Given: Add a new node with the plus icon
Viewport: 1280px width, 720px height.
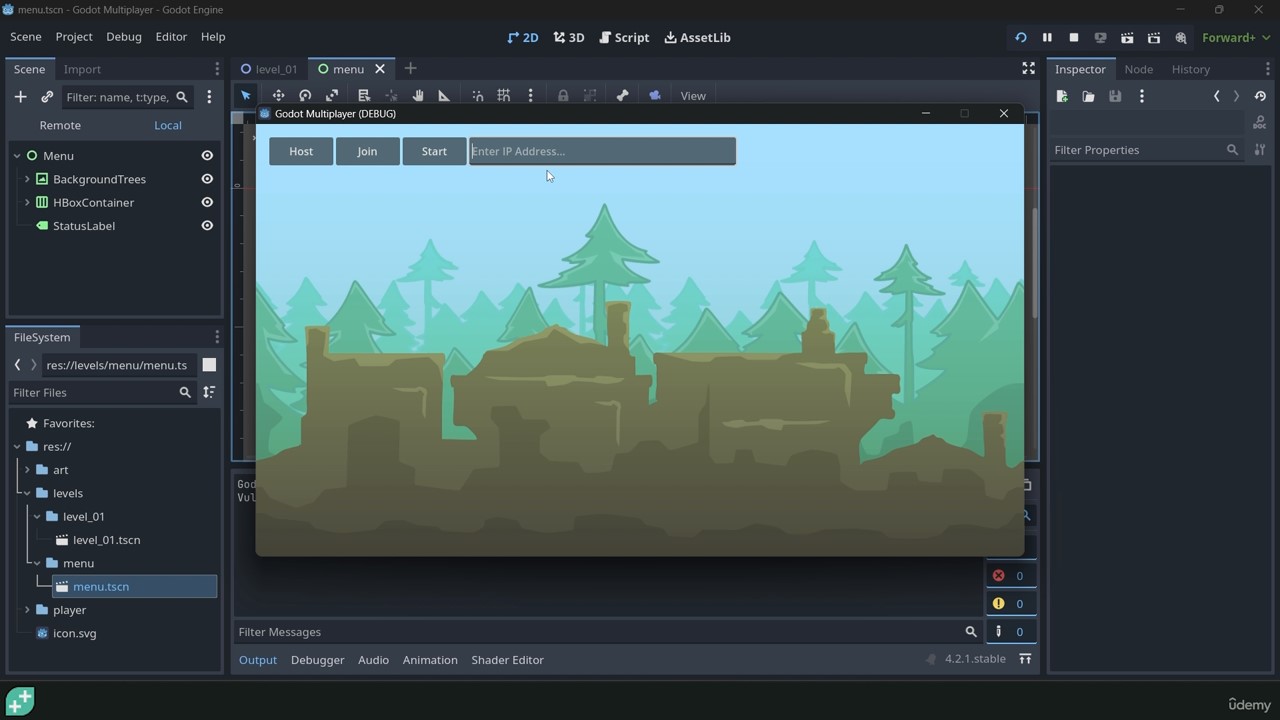Looking at the screenshot, I should (x=20, y=97).
